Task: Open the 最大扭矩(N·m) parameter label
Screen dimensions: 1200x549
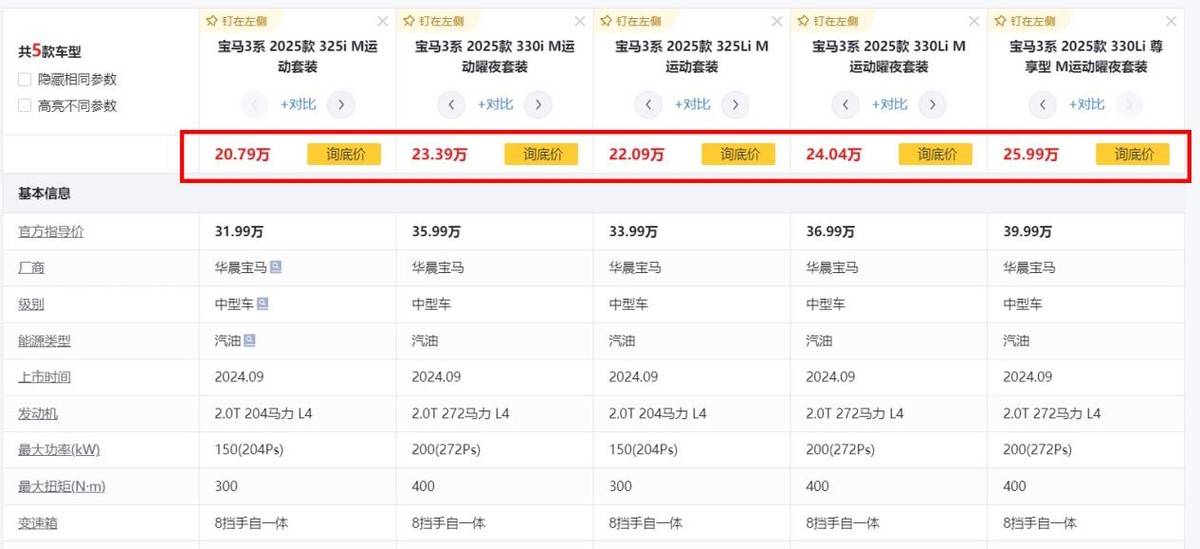Action: click(x=62, y=486)
